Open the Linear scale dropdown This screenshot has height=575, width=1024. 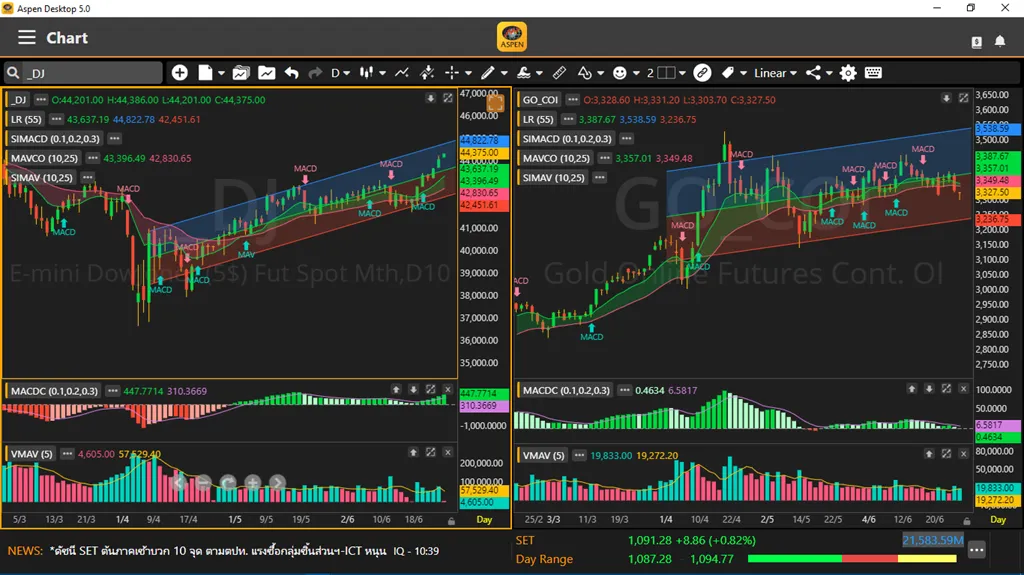[775, 73]
